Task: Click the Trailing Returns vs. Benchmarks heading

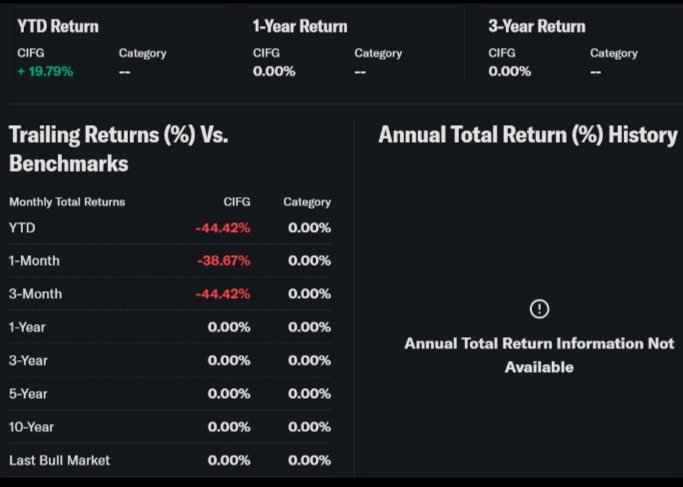Action: tap(118, 148)
